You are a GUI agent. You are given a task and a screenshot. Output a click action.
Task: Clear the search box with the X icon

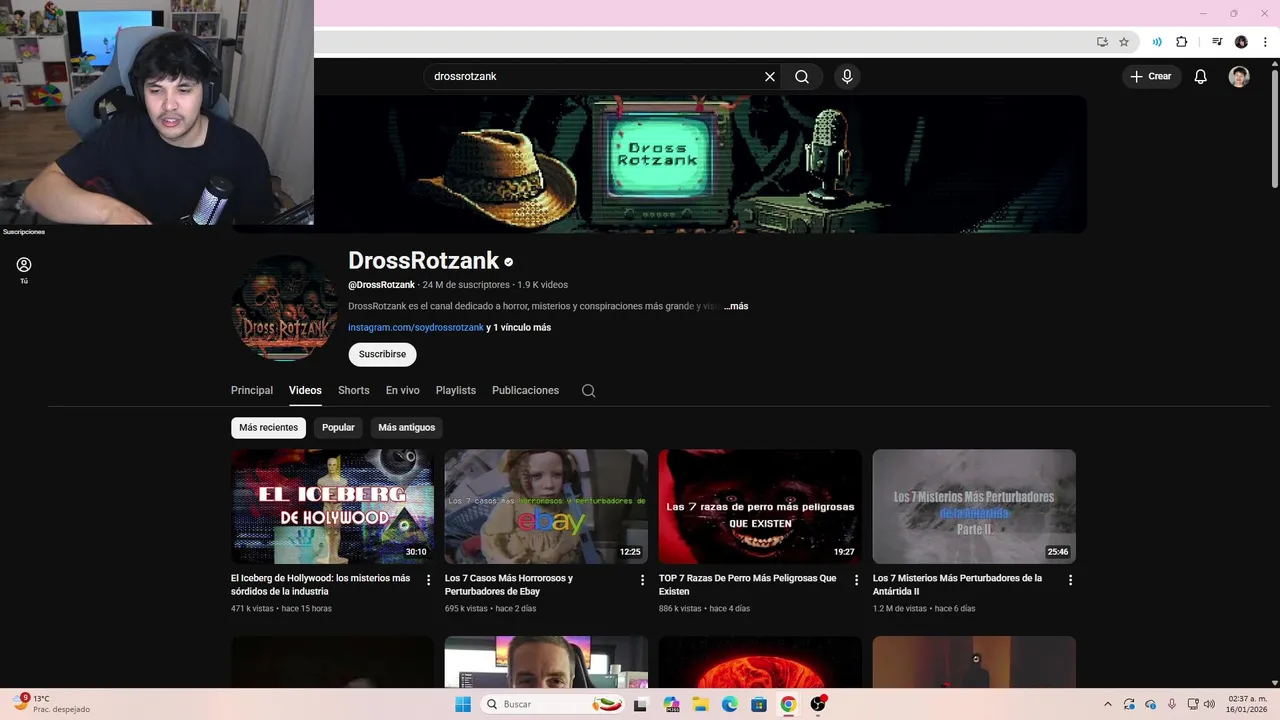point(770,77)
